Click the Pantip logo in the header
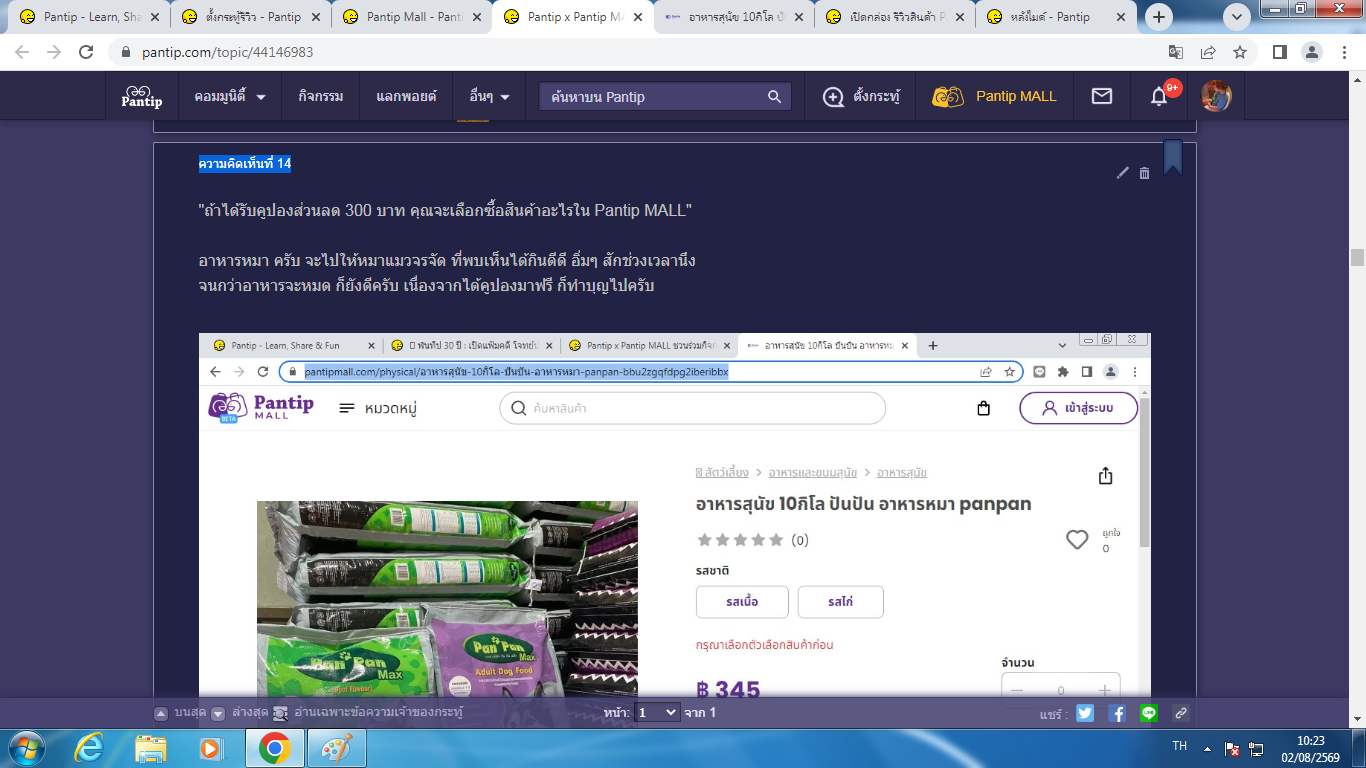 tap(141, 97)
